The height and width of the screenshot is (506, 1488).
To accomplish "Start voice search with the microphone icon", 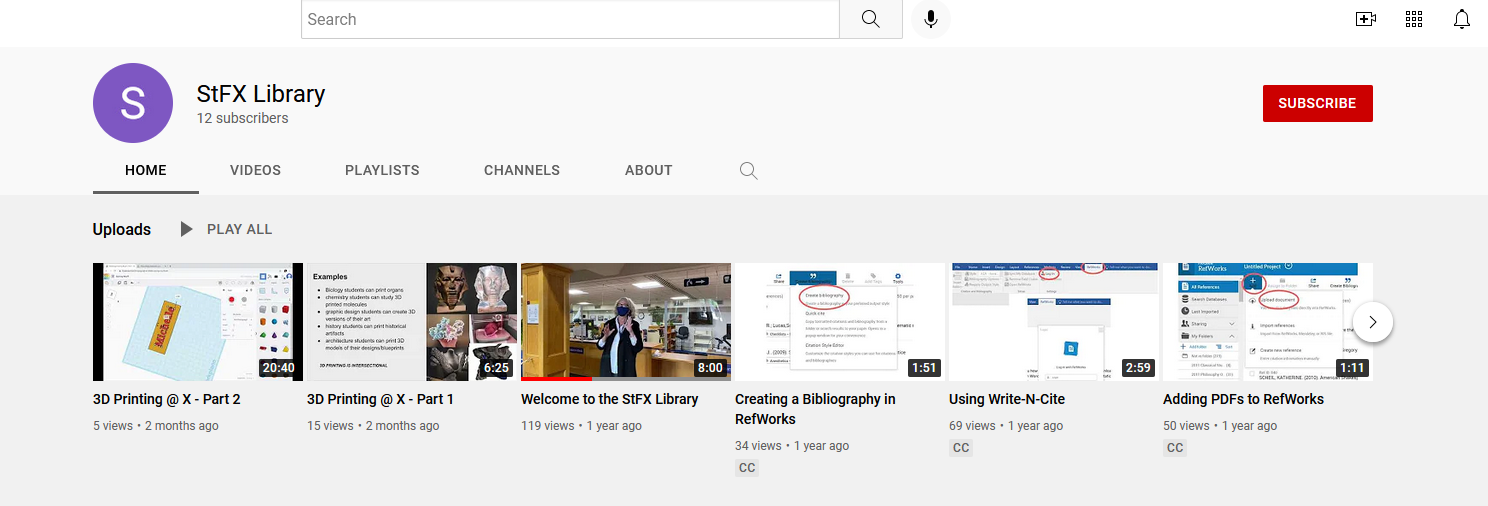I will 931,19.
